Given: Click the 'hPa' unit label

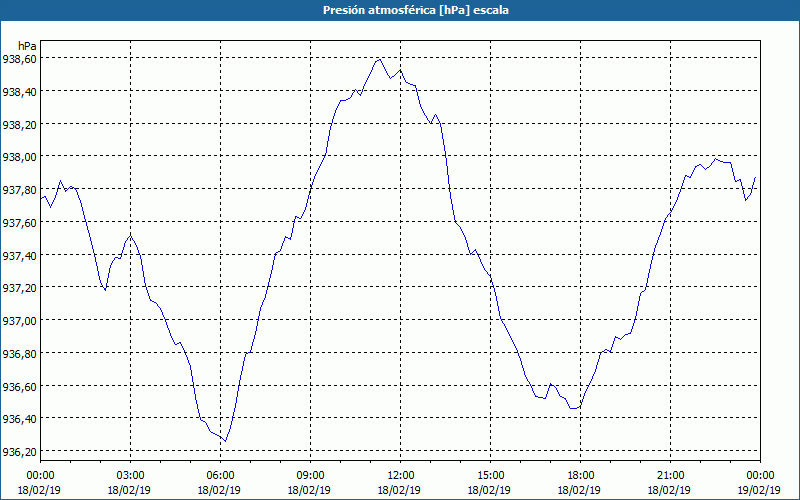Looking at the screenshot, I should click(27, 46).
